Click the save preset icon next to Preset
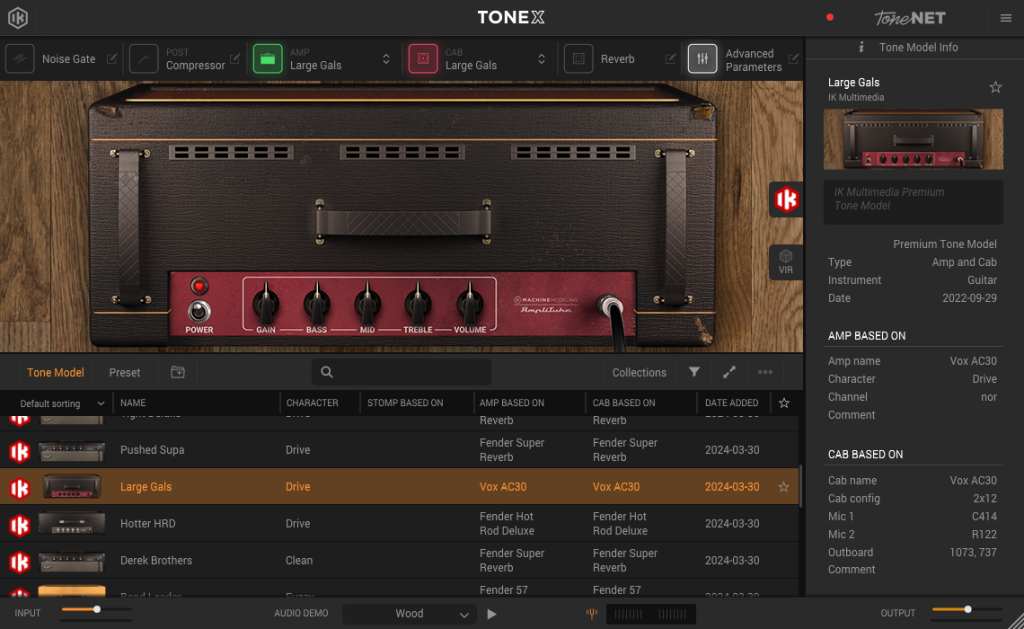 [178, 372]
